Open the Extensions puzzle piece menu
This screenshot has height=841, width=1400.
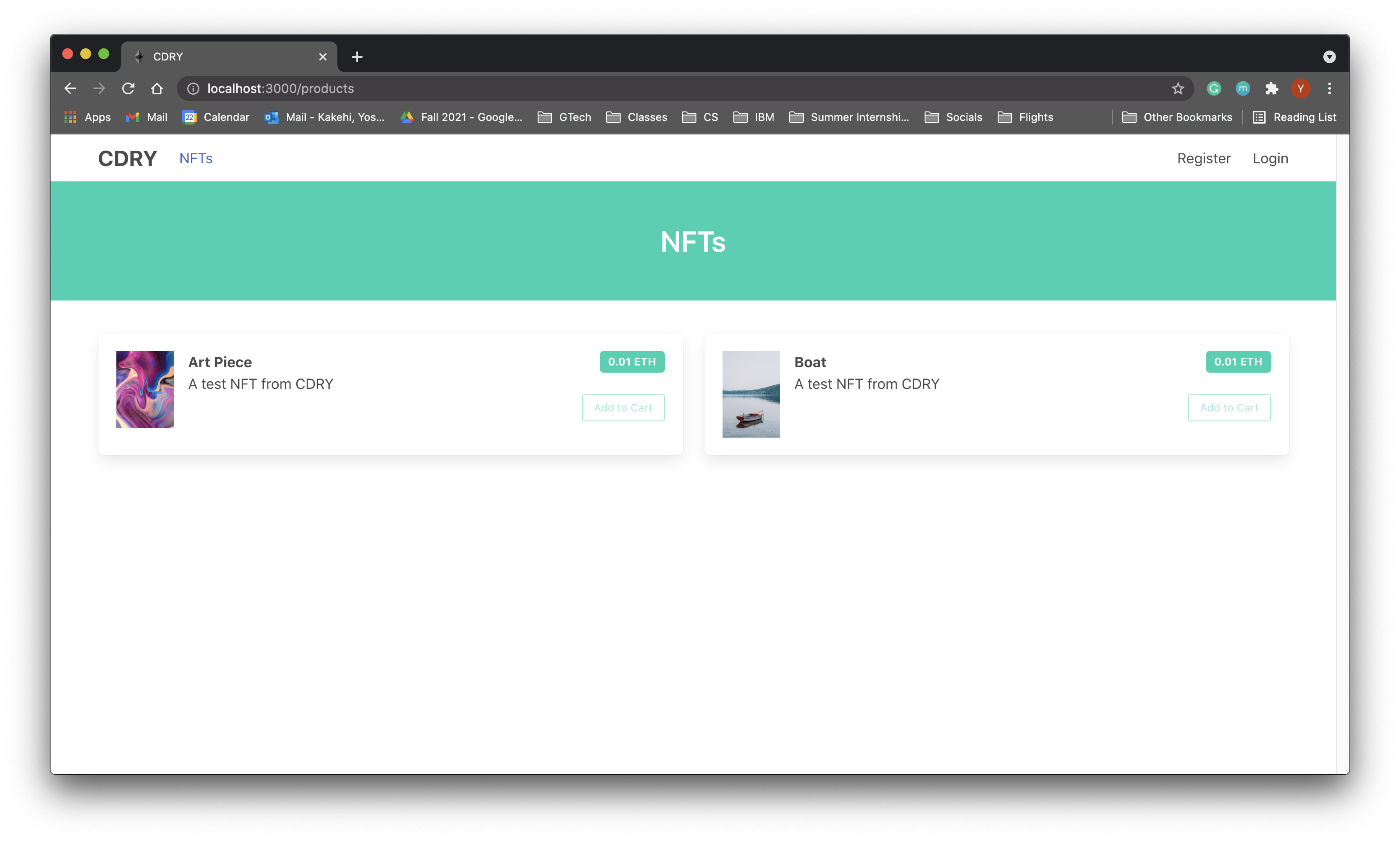tap(1271, 88)
